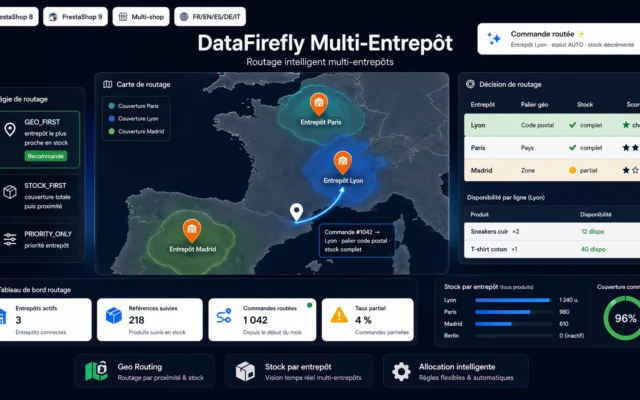Click the globe icon in language badge
The image size is (640, 400).
tap(184, 17)
